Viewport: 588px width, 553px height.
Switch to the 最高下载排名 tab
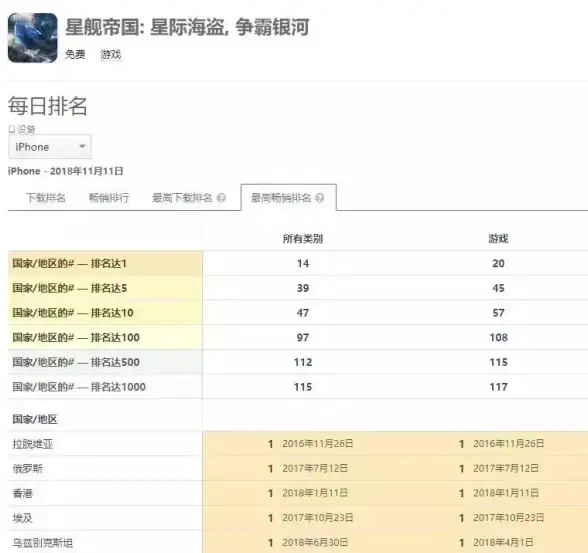pos(182,198)
